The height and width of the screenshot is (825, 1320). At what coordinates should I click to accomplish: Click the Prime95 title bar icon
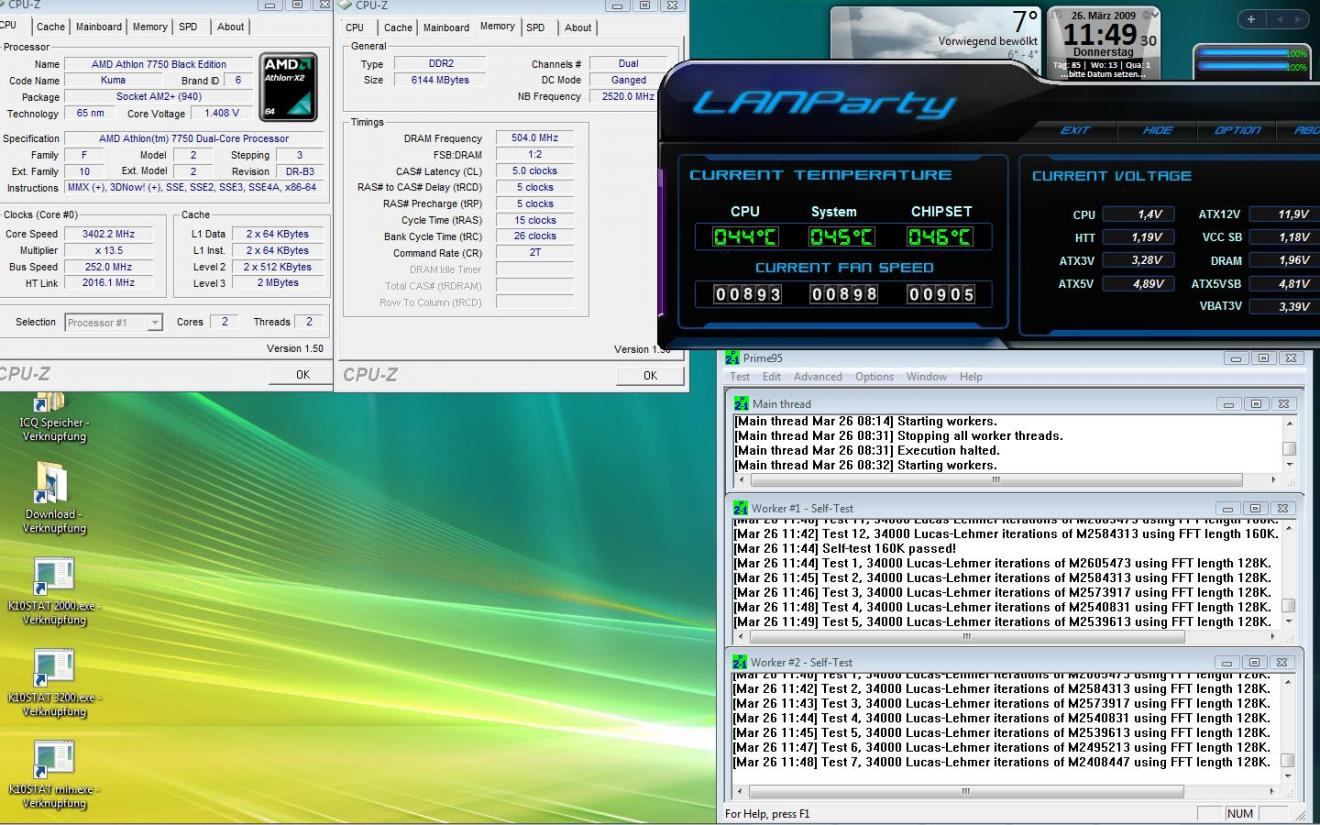pyautogui.click(x=732, y=358)
